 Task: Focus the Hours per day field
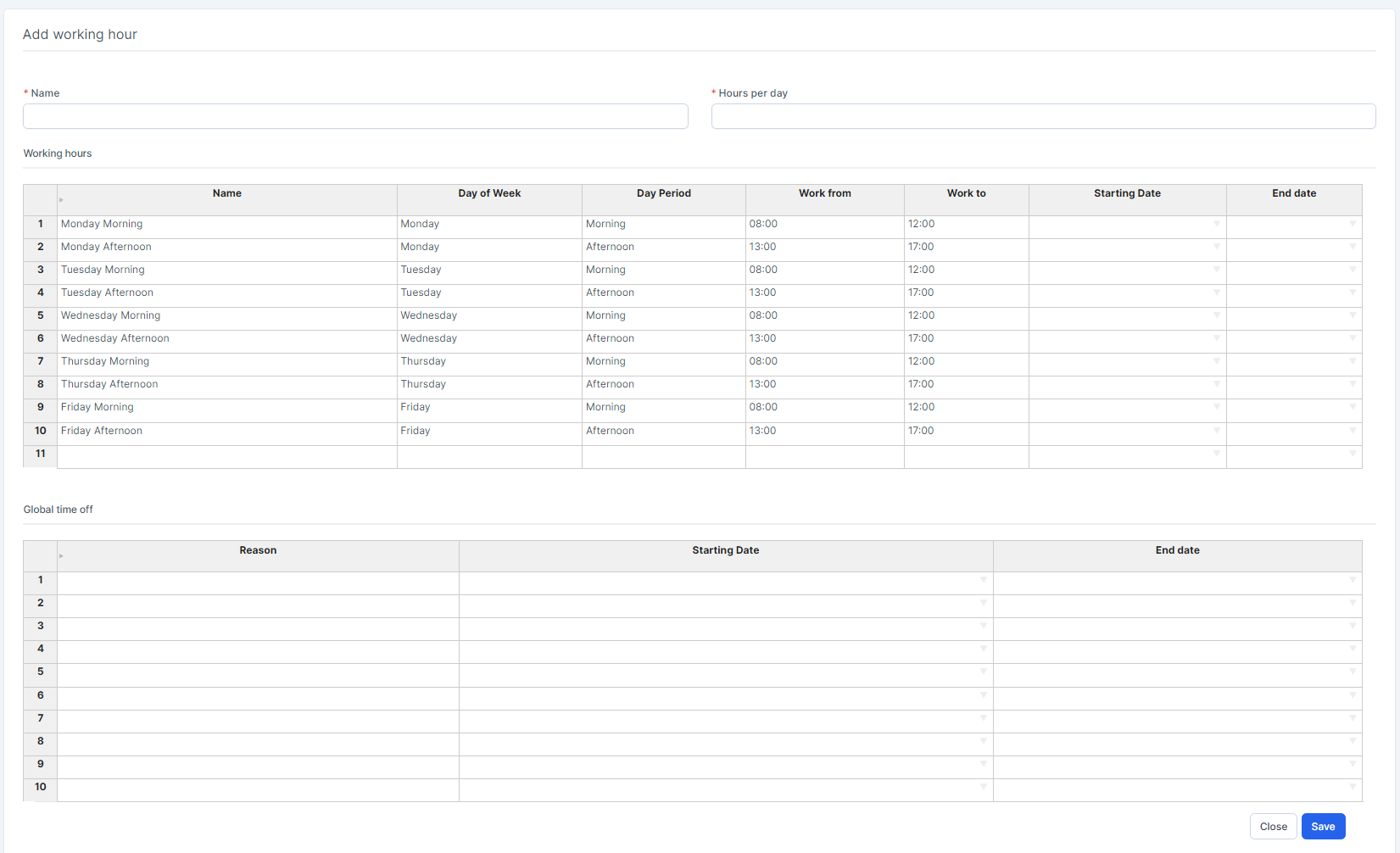(1043, 116)
